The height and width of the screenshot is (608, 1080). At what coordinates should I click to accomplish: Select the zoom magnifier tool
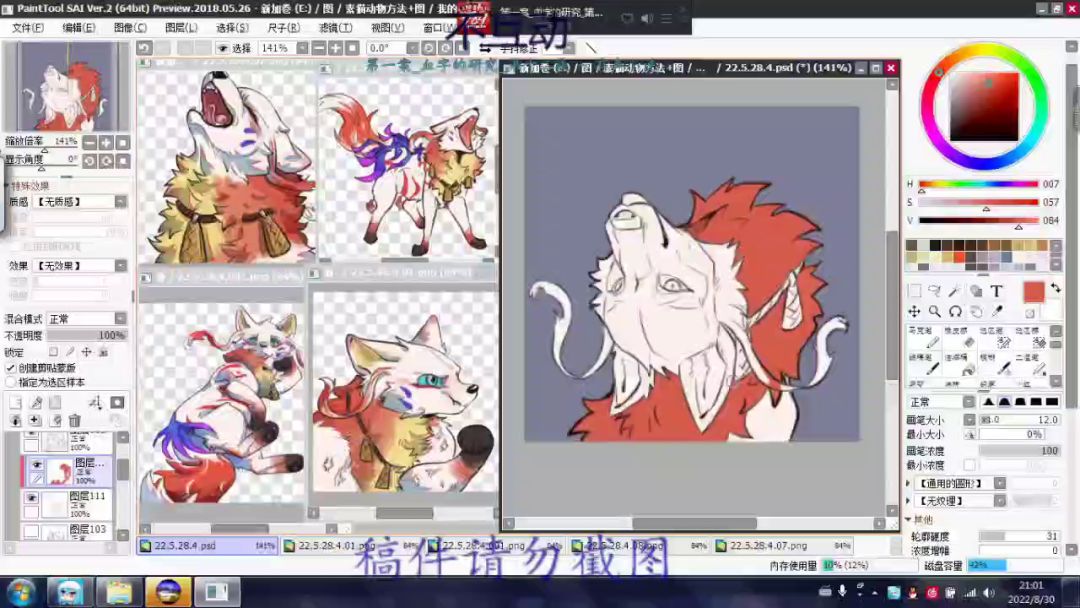tap(935, 311)
